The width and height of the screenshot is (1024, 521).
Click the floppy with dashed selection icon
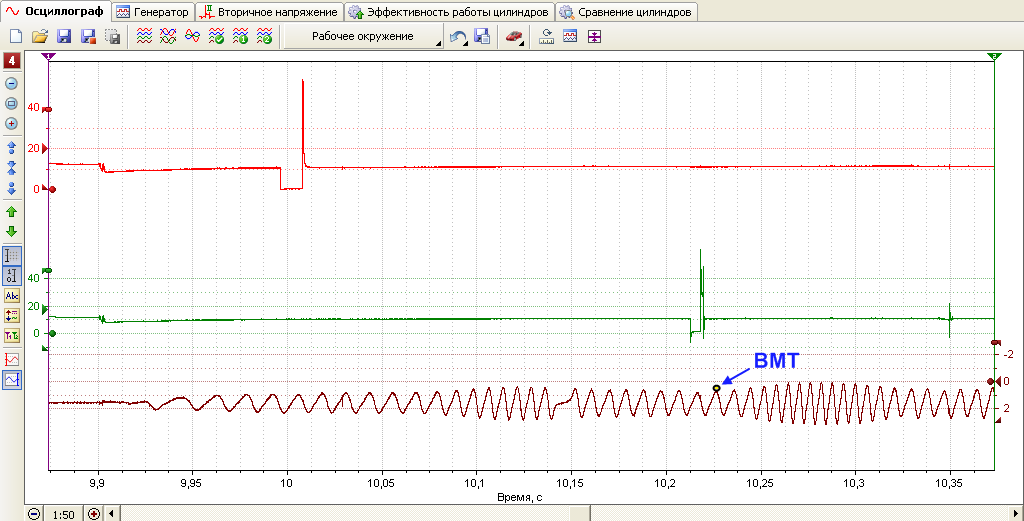point(112,37)
